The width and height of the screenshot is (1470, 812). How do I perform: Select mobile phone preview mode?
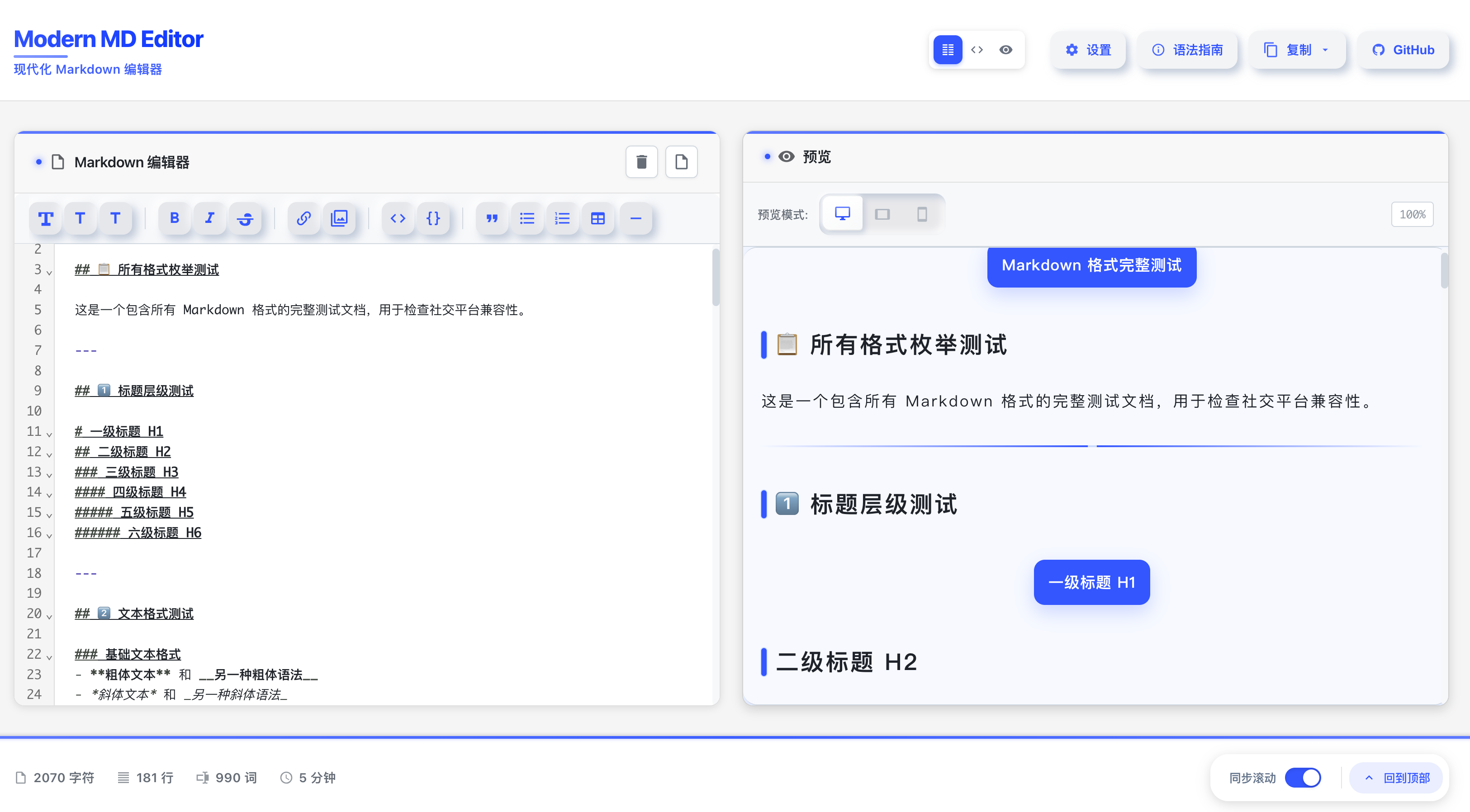(x=922, y=214)
